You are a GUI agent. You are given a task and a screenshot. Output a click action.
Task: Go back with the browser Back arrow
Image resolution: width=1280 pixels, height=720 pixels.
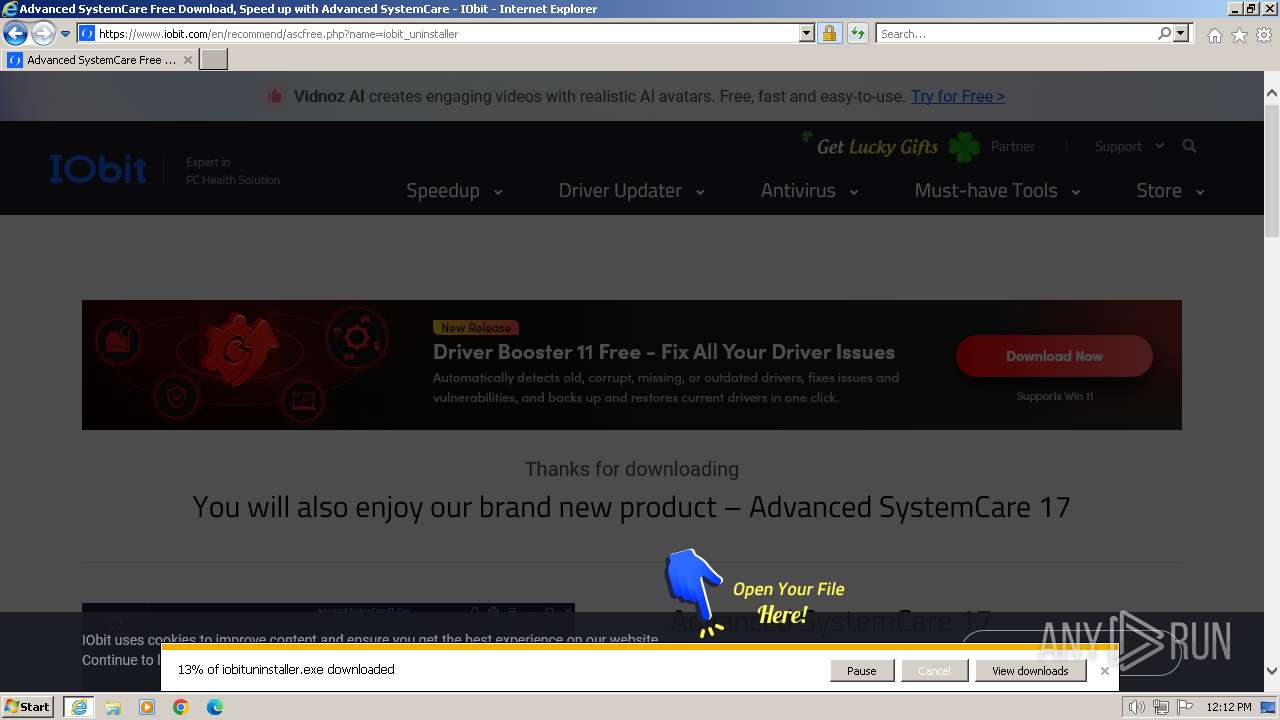click(15, 33)
